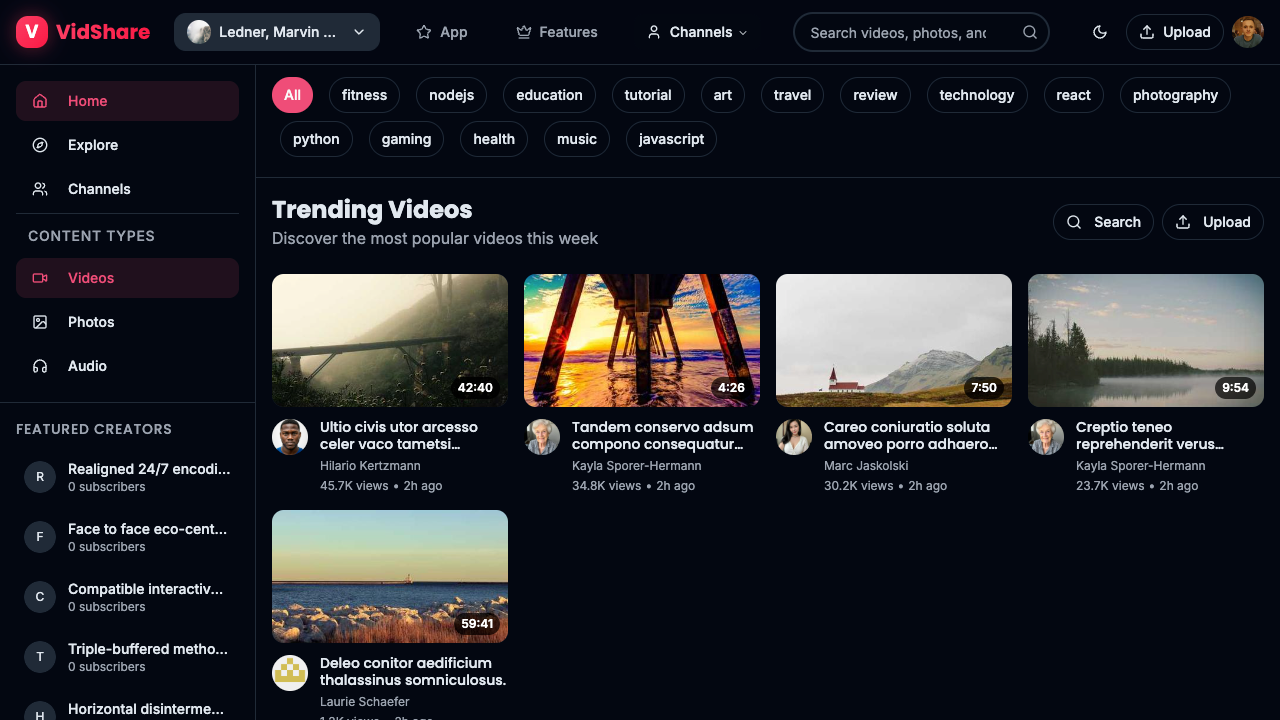Filter by nodejs tag
The width and height of the screenshot is (1280, 720).
(451, 95)
